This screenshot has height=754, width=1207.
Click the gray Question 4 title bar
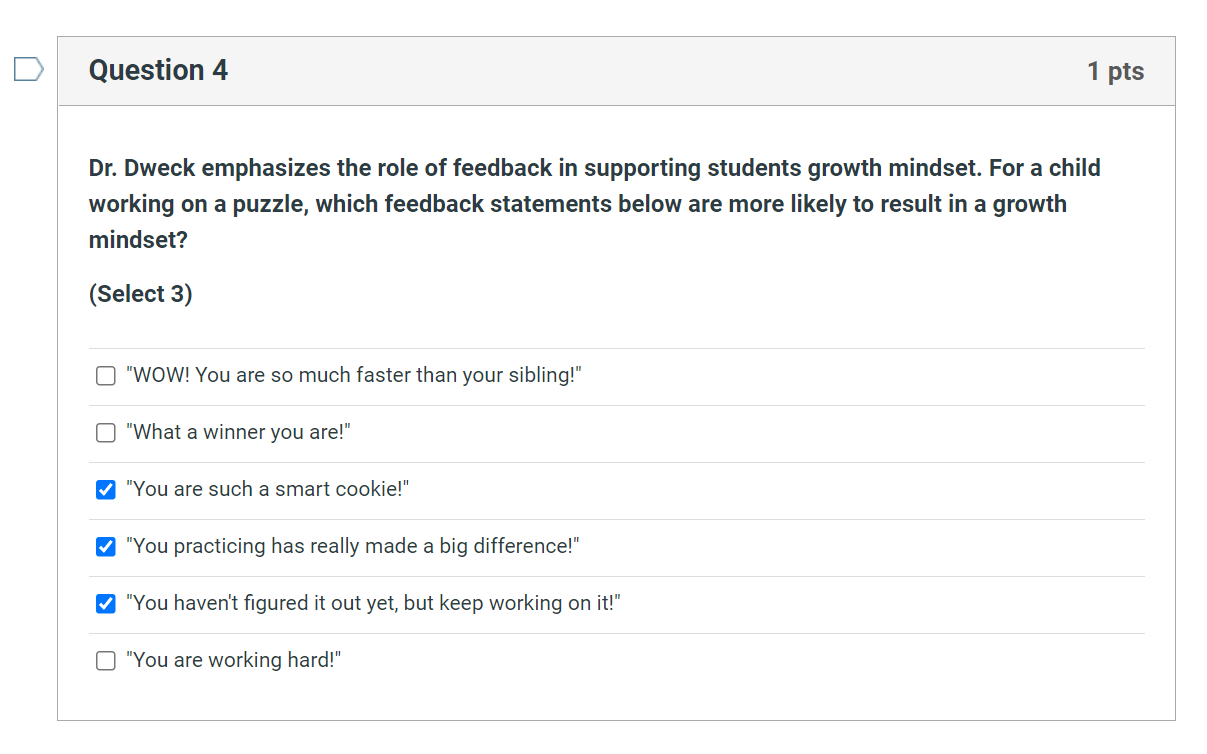coord(600,70)
